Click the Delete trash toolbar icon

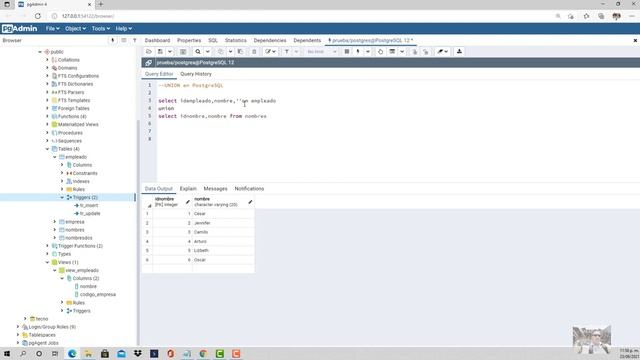[x=254, y=52]
